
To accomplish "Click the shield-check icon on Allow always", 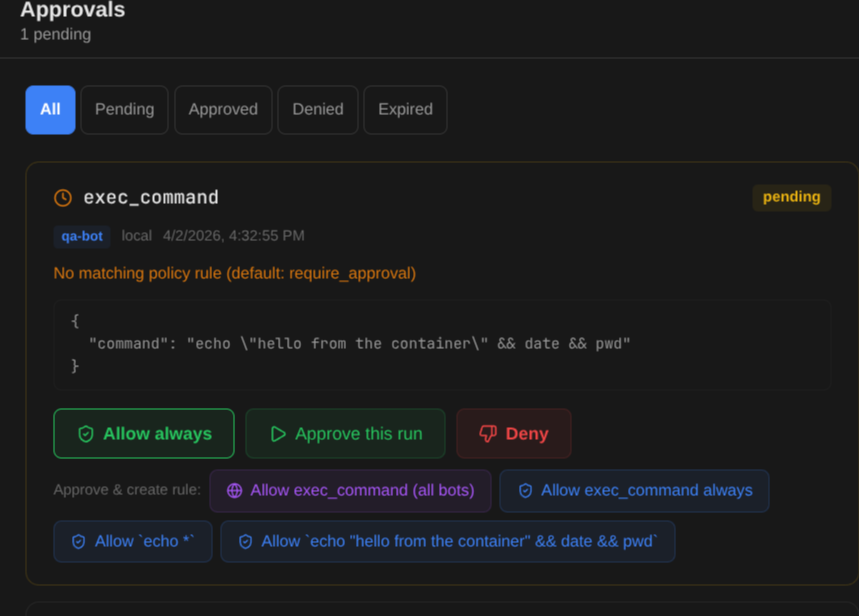I will click(84, 433).
